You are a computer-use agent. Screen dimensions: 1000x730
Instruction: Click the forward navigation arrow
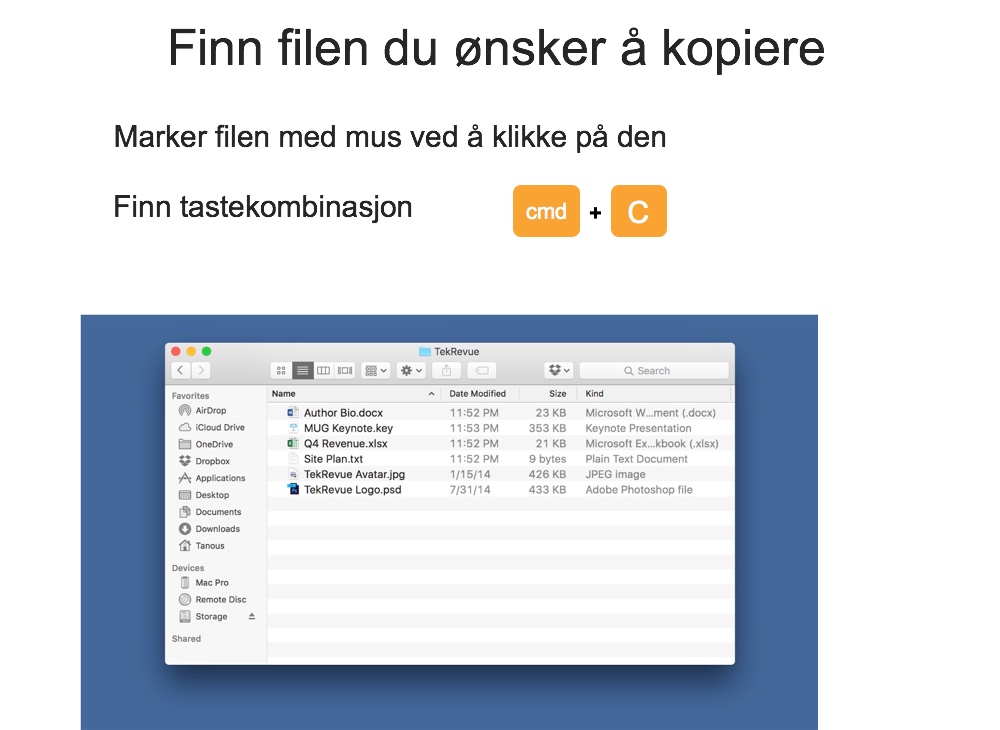[x=201, y=370]
